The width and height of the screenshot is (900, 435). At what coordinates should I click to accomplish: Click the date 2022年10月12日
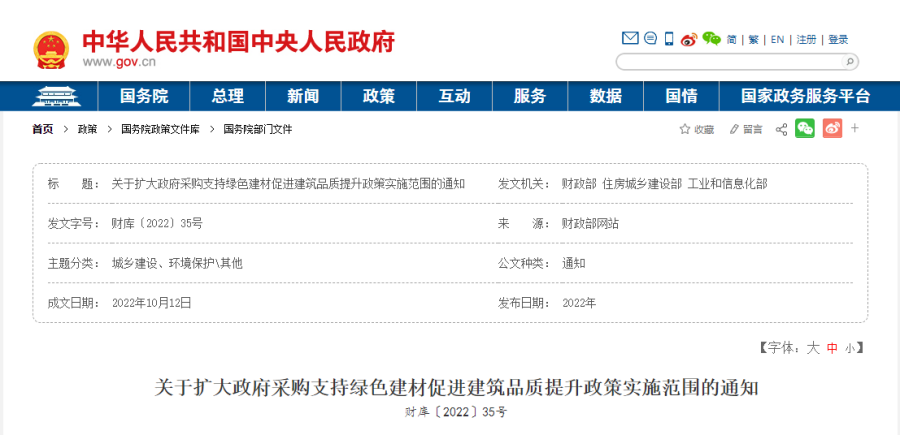tap(152, 303)
